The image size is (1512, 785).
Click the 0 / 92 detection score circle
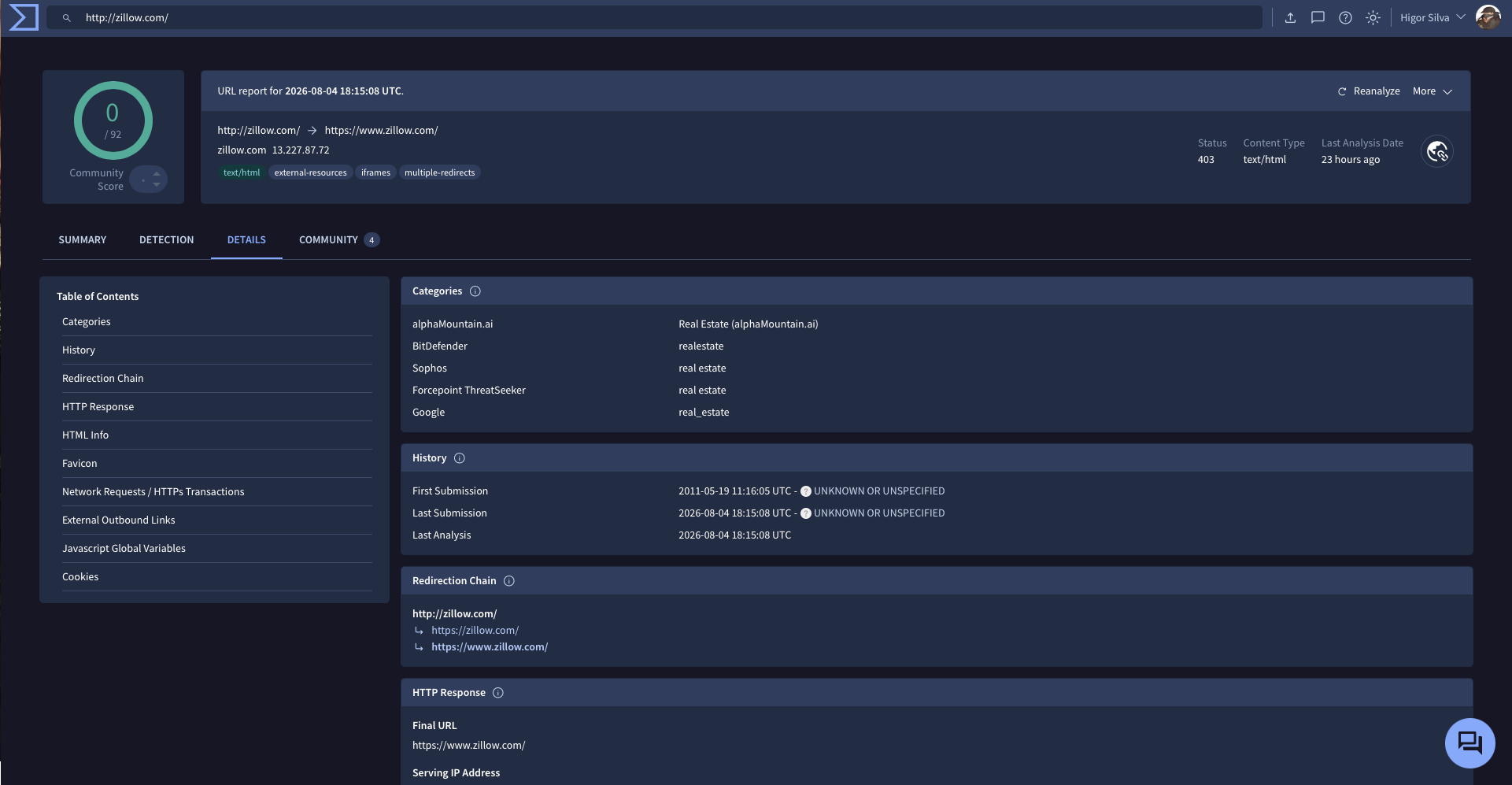click(x=113, y=120)
